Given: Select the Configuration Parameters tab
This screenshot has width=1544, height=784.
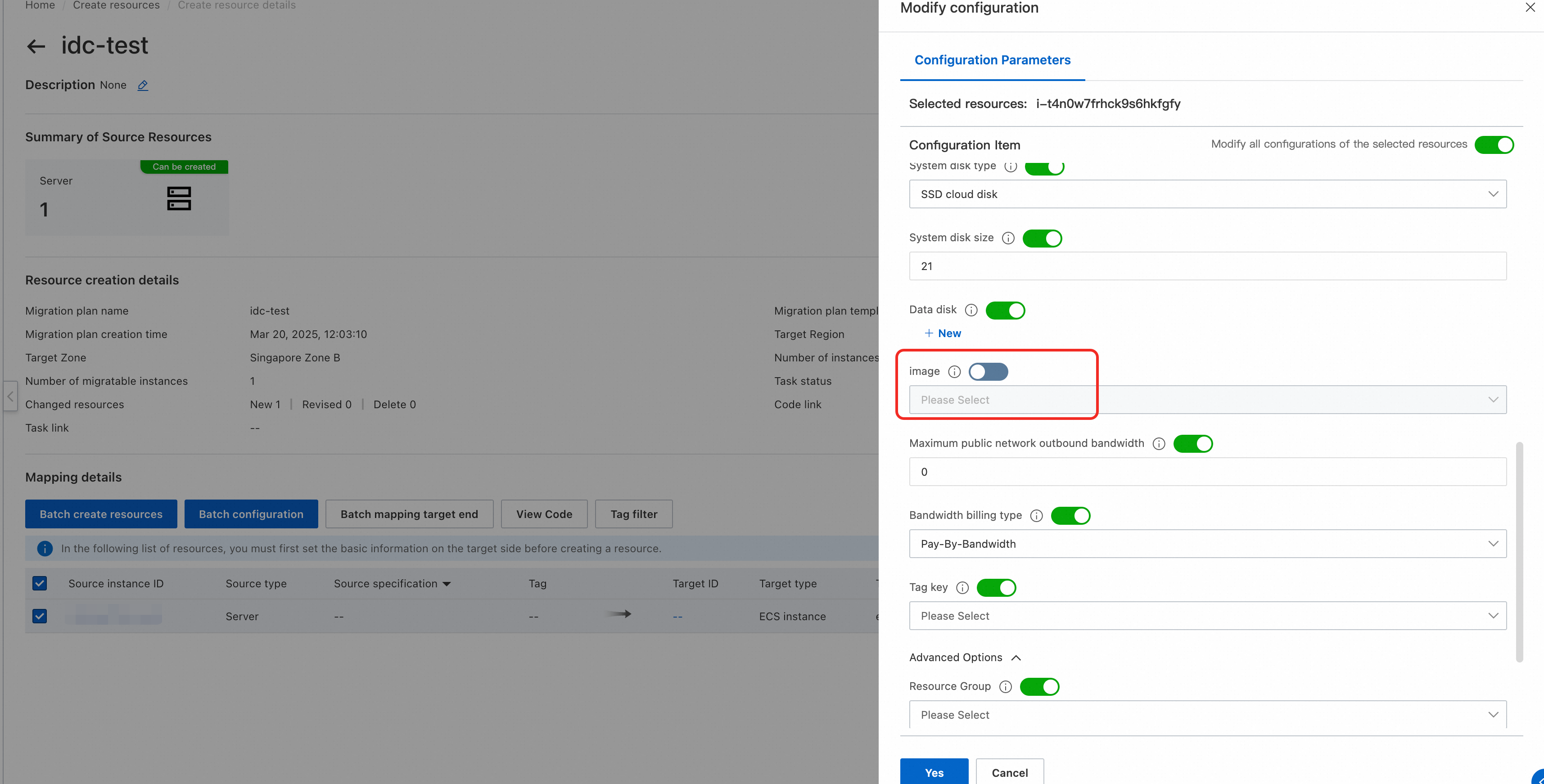Looking at the screenshot, I should tap(992, 60).
